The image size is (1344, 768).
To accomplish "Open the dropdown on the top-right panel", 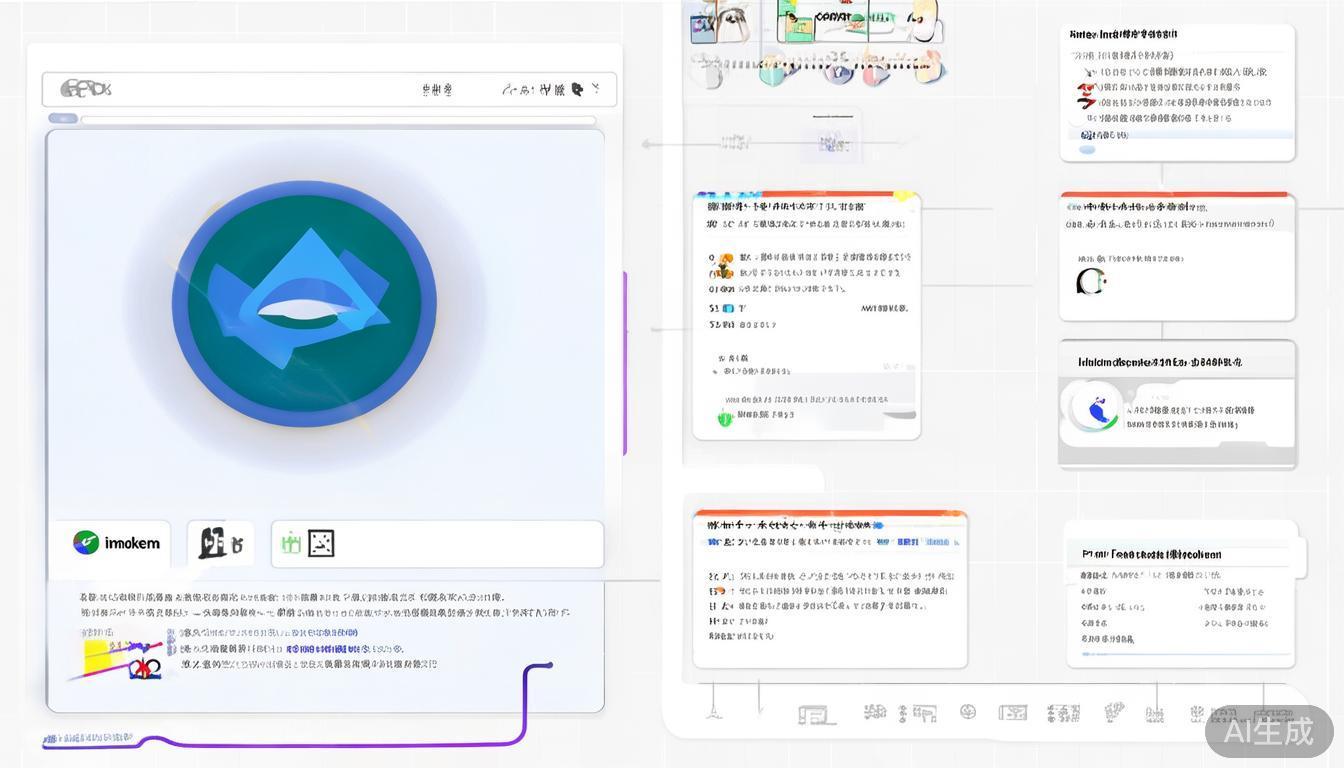I will [1088, 149].
